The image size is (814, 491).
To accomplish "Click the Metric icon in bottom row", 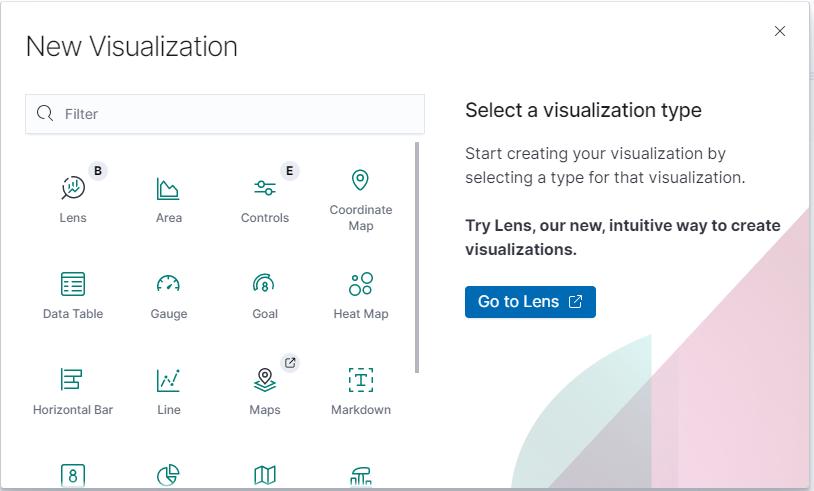I will (73, 475).
